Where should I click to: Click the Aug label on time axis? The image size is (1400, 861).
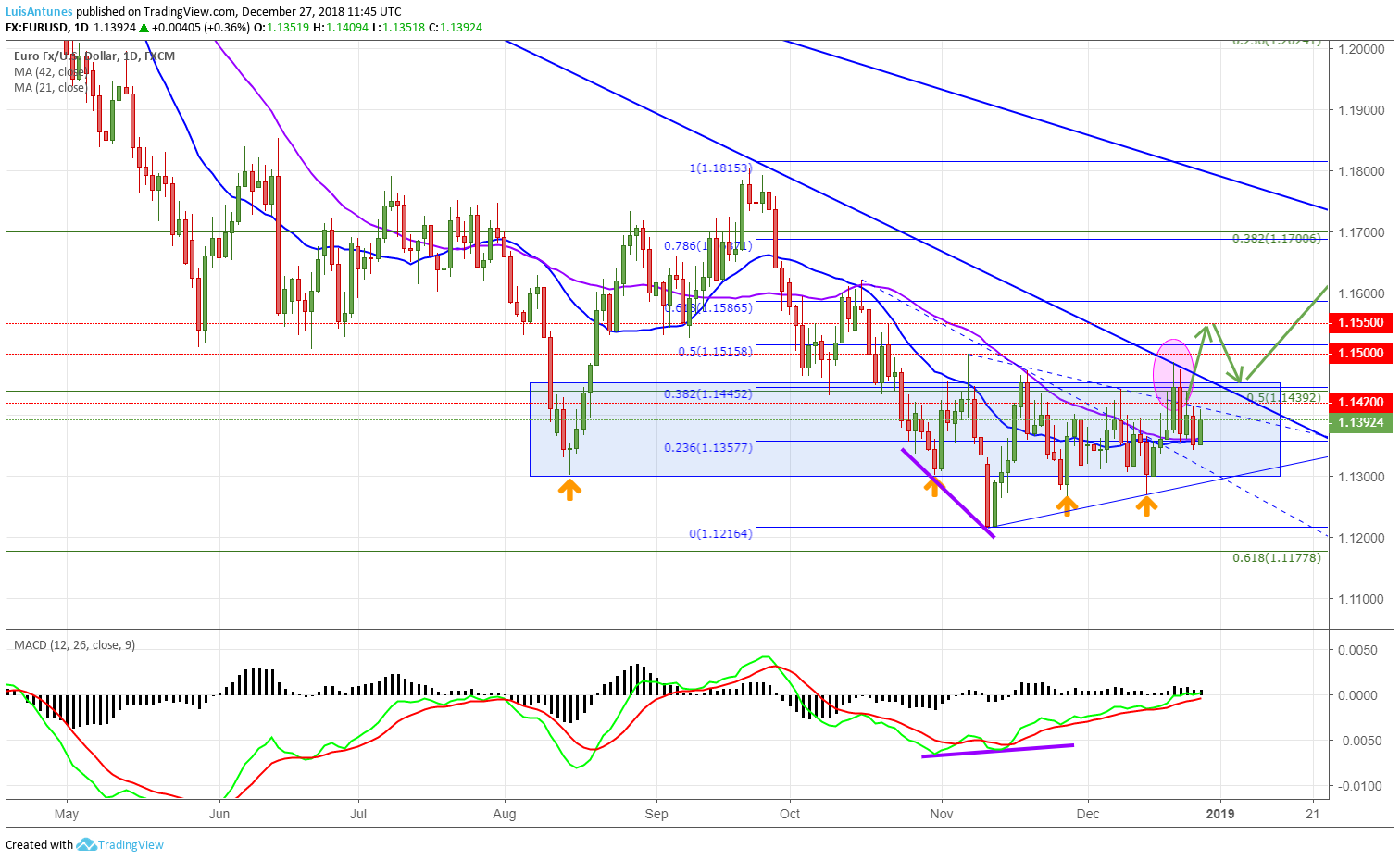click(505, 814)
